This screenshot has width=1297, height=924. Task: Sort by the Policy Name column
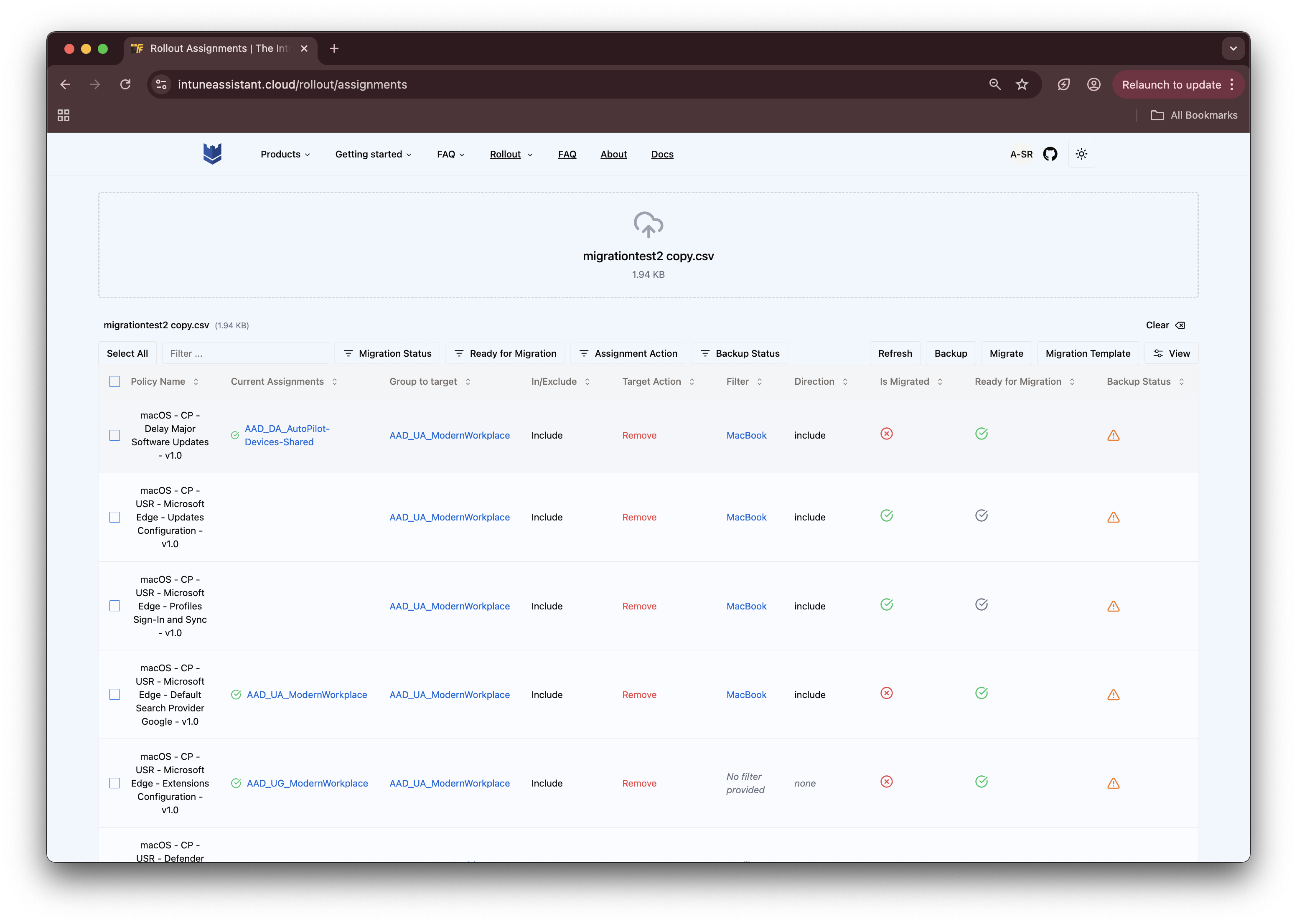tap(165, 381)
